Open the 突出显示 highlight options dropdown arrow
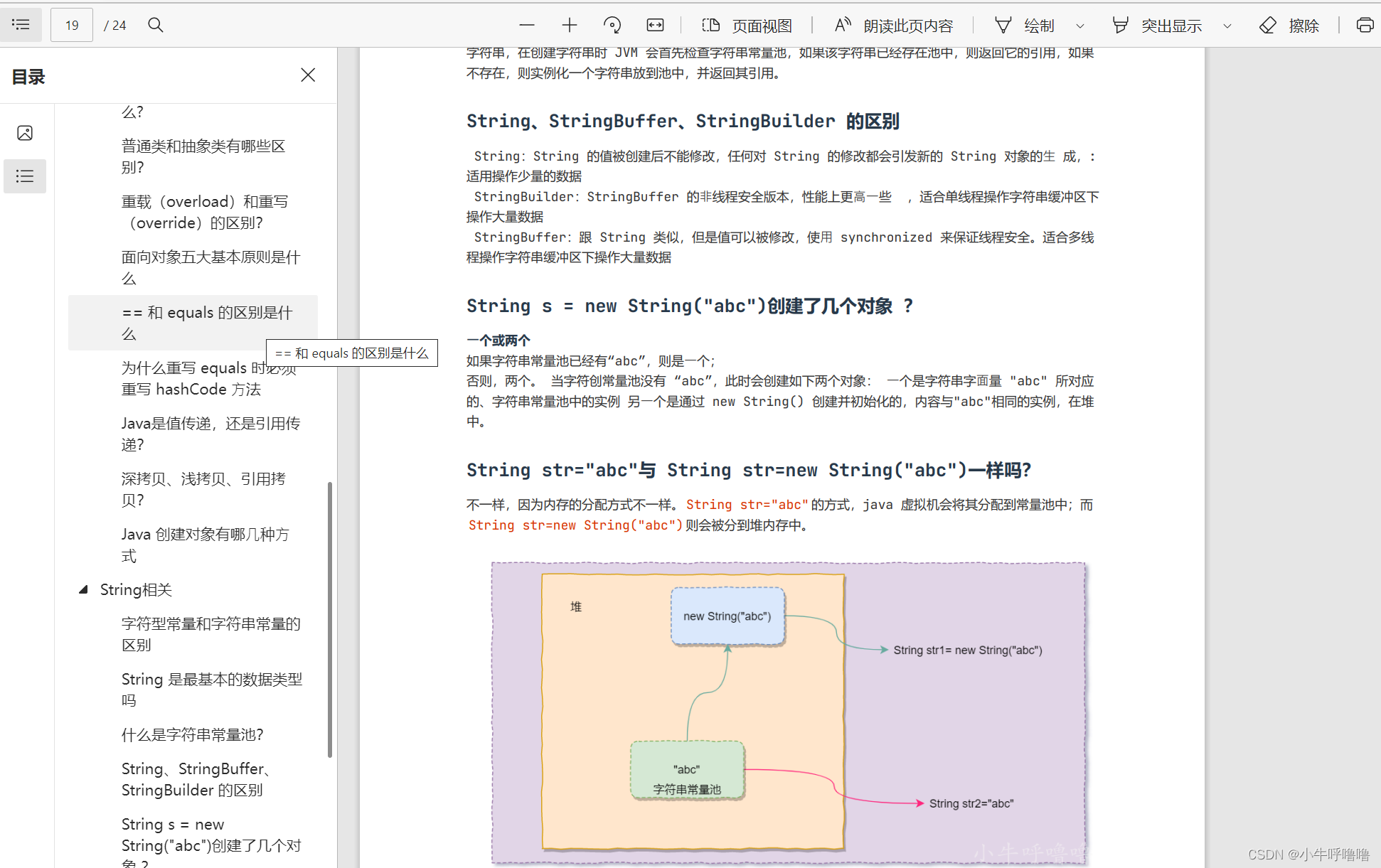Viewport: 1381px width, 868px height. pos(1227,26)
